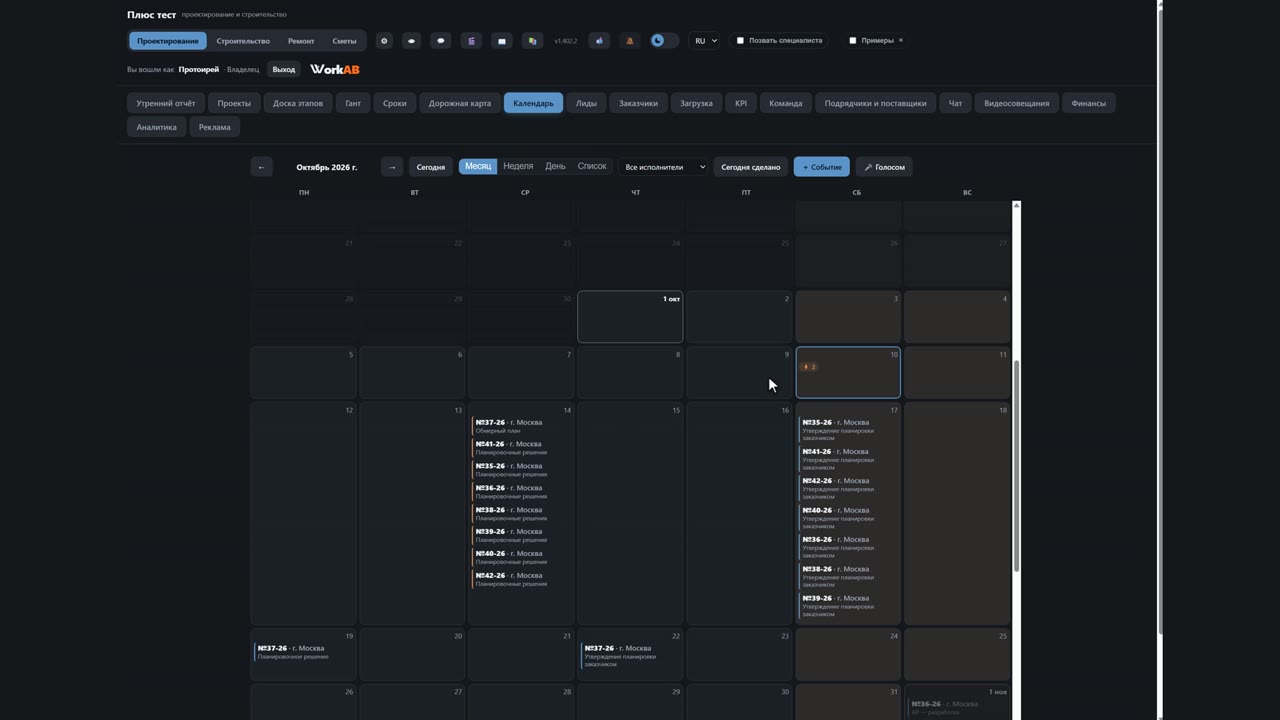This screenshot has width=1280, height=720.
Task: Click the blue thumbs-up icon in the header
Action: click(599, 41)
